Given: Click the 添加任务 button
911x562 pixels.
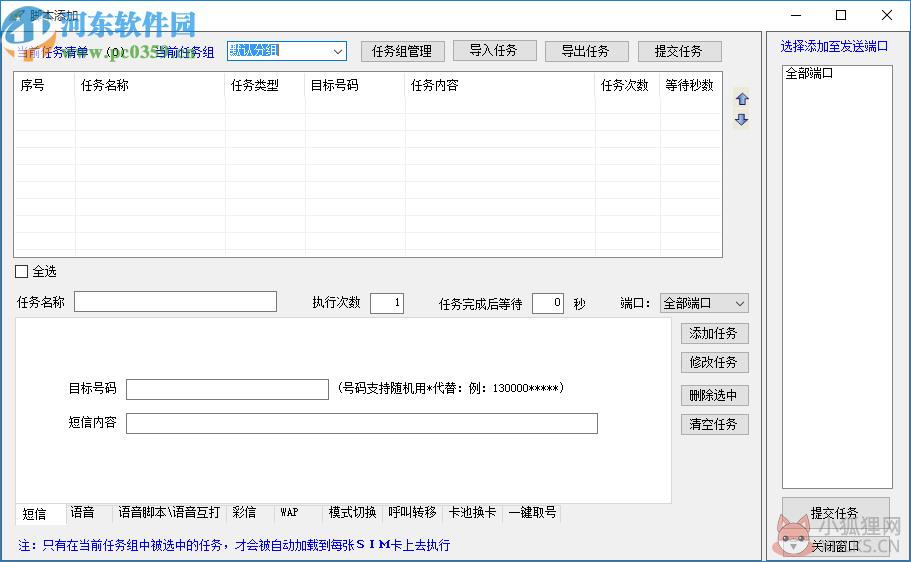Looking at the screenshot, I should [x=714, y=334].
